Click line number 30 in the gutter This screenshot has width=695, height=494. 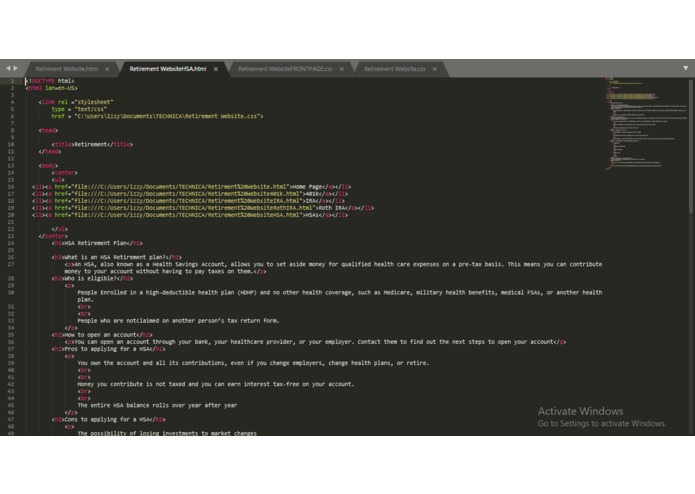click(x=11, y=293)
